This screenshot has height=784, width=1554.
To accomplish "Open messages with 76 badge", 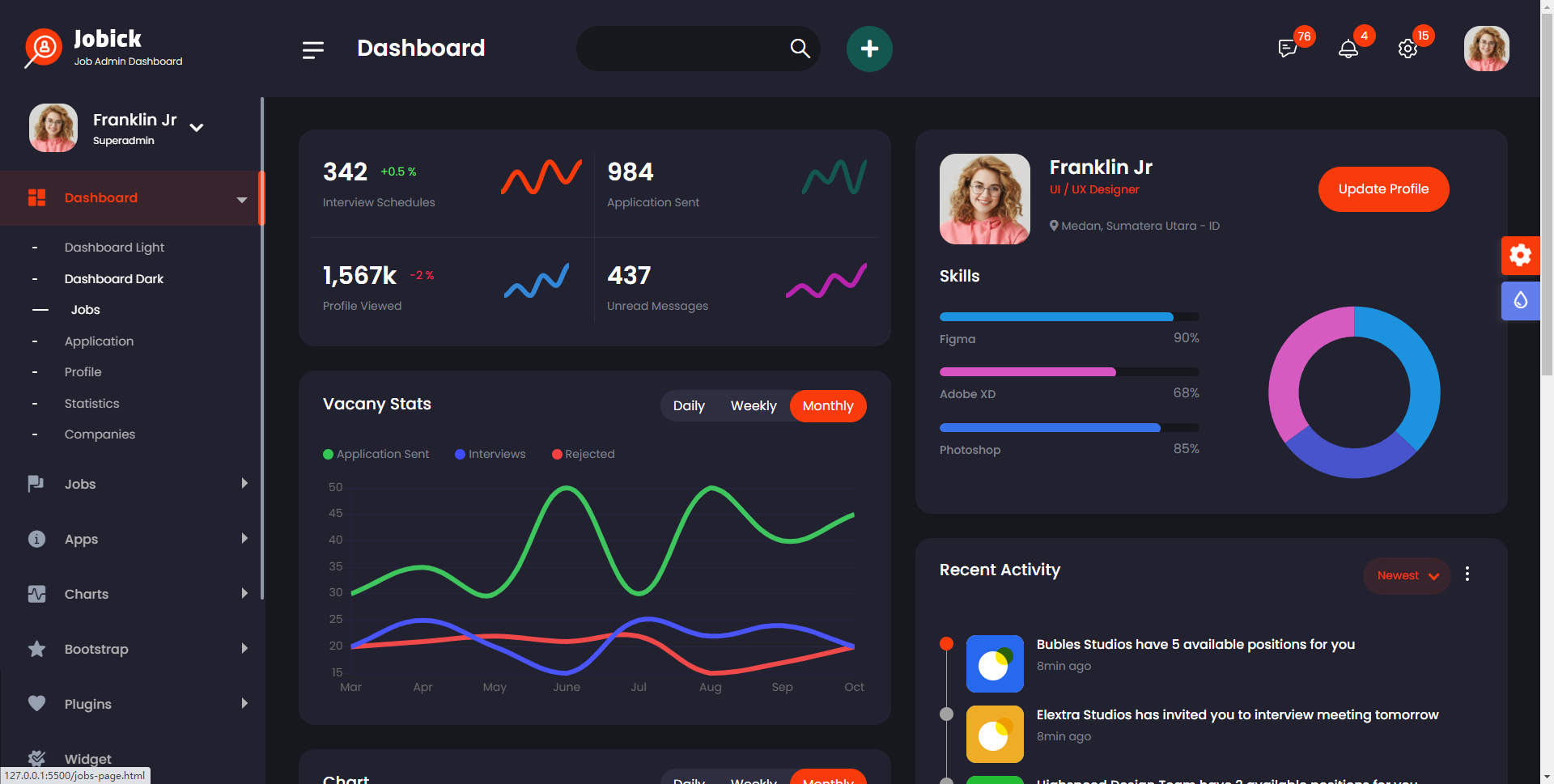I will click(x=1288, y=49).
